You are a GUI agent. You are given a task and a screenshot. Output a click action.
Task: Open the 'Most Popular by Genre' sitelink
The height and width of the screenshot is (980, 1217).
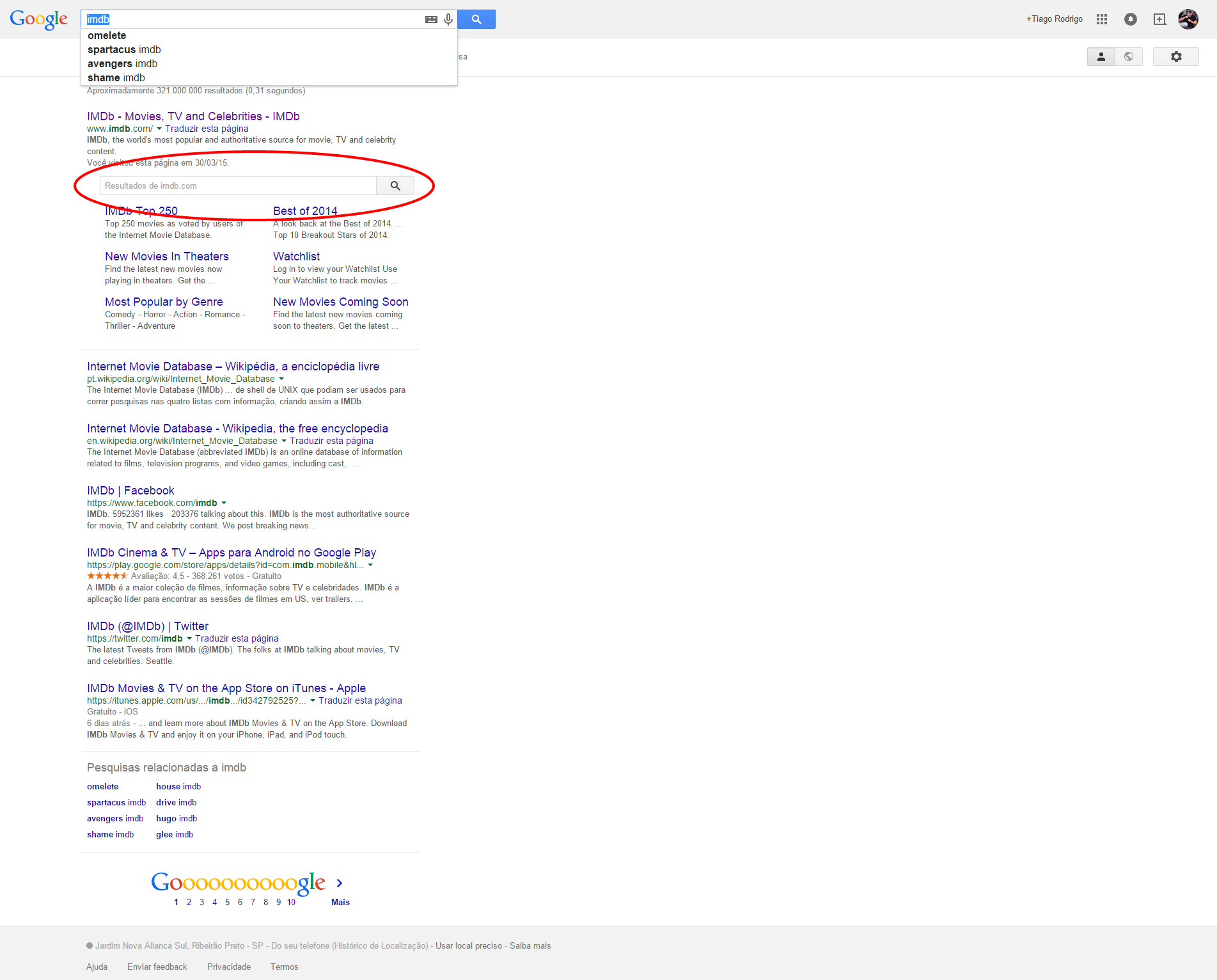(164, 302)
